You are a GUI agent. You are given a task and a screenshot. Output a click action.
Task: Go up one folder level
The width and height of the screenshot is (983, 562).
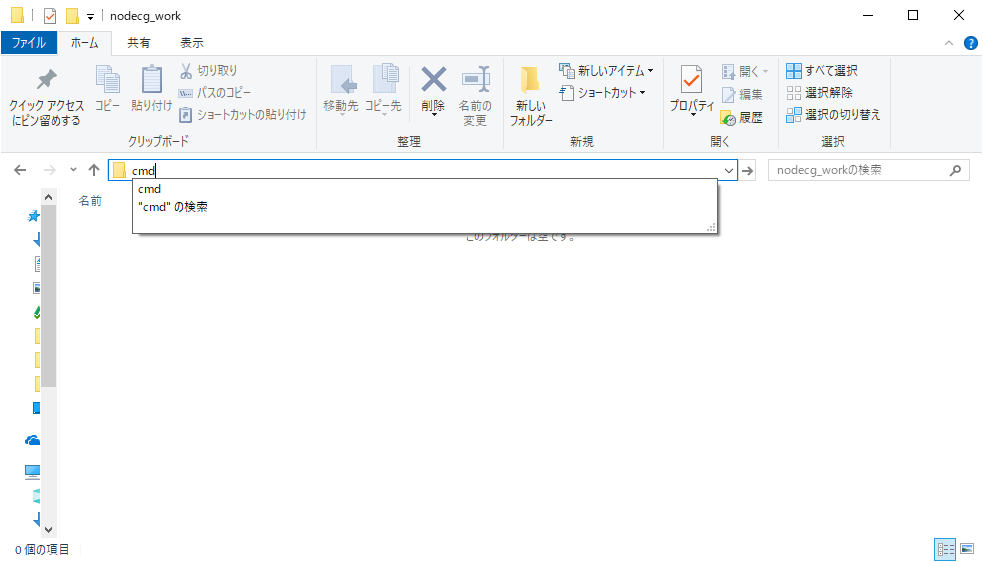[94, 170]
